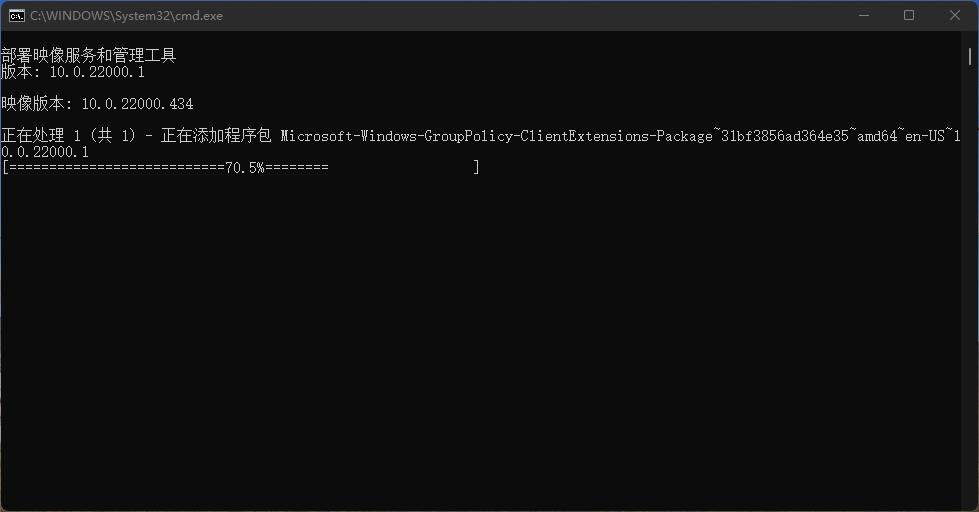The height and width of the screenshot is (512, 979).
Task: Minimize the cmd.exe window
Action: pyautogui.click(x=864, y=16)
